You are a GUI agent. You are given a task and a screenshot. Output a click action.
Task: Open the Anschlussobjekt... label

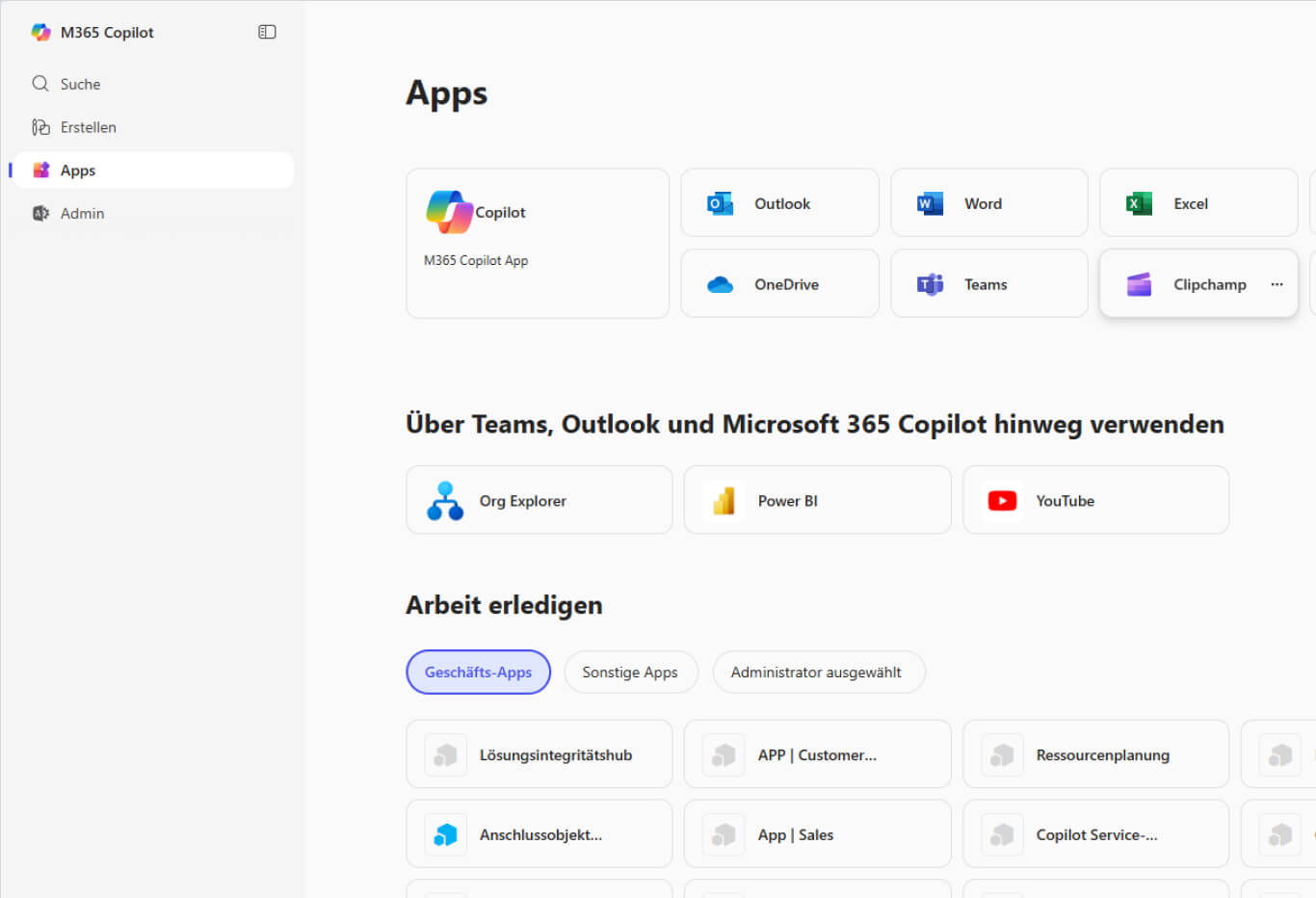540,835
